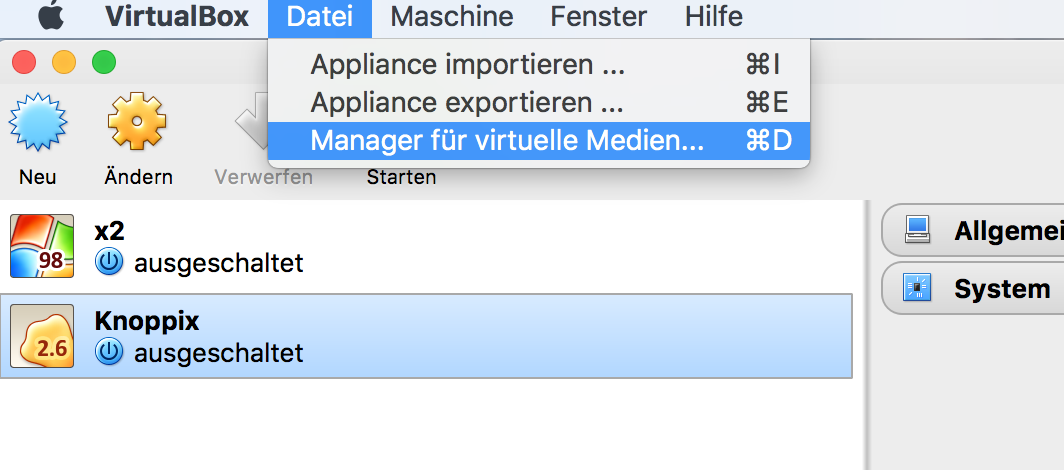Click the power state icon of x2
Viewport: 1064px width, 470px height.
109,263
